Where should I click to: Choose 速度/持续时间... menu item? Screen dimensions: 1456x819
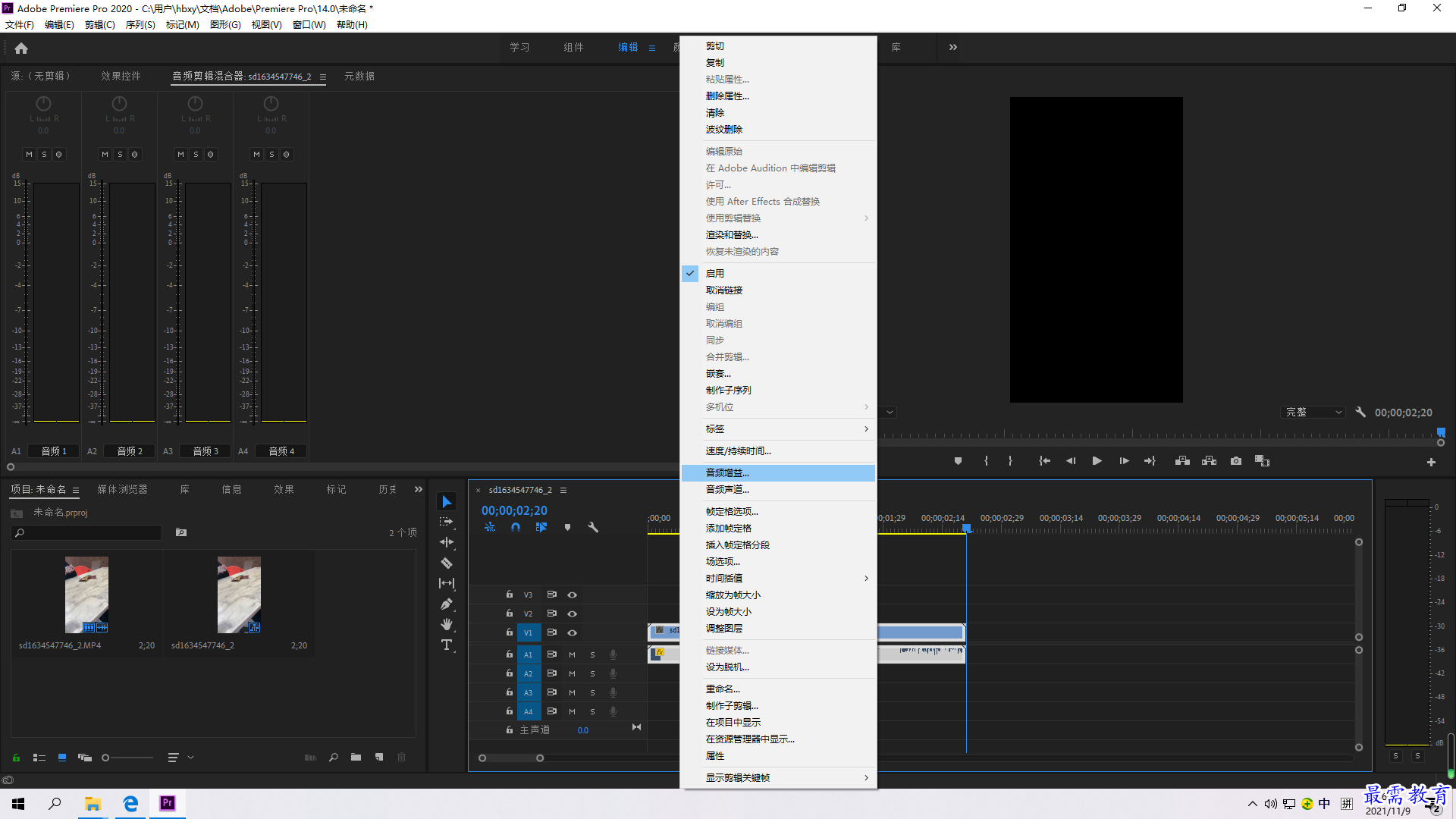point(779,451)
